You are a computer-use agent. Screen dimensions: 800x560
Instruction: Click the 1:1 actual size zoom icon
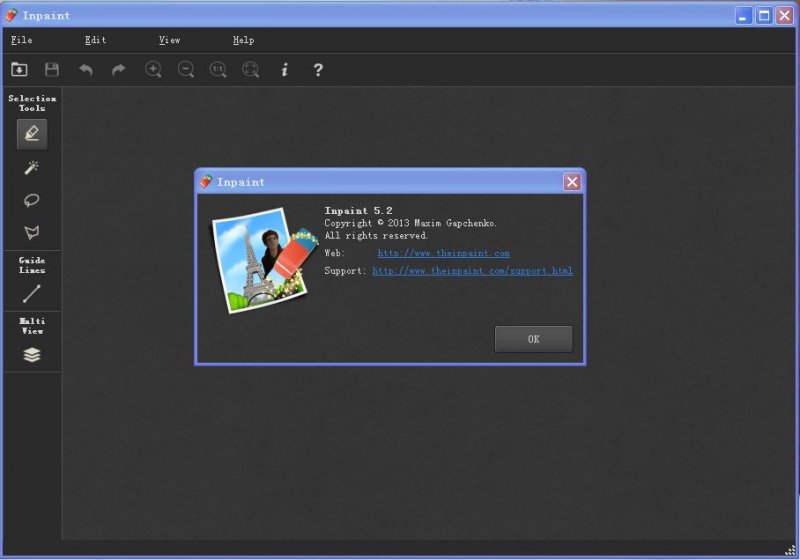218,69
